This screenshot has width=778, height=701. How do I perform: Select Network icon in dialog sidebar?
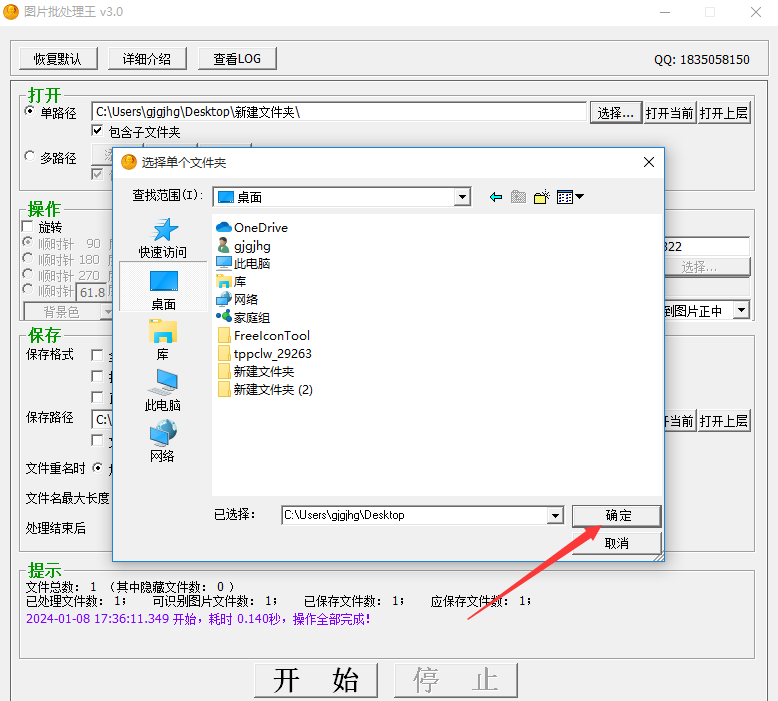click(x=163, y=433)
